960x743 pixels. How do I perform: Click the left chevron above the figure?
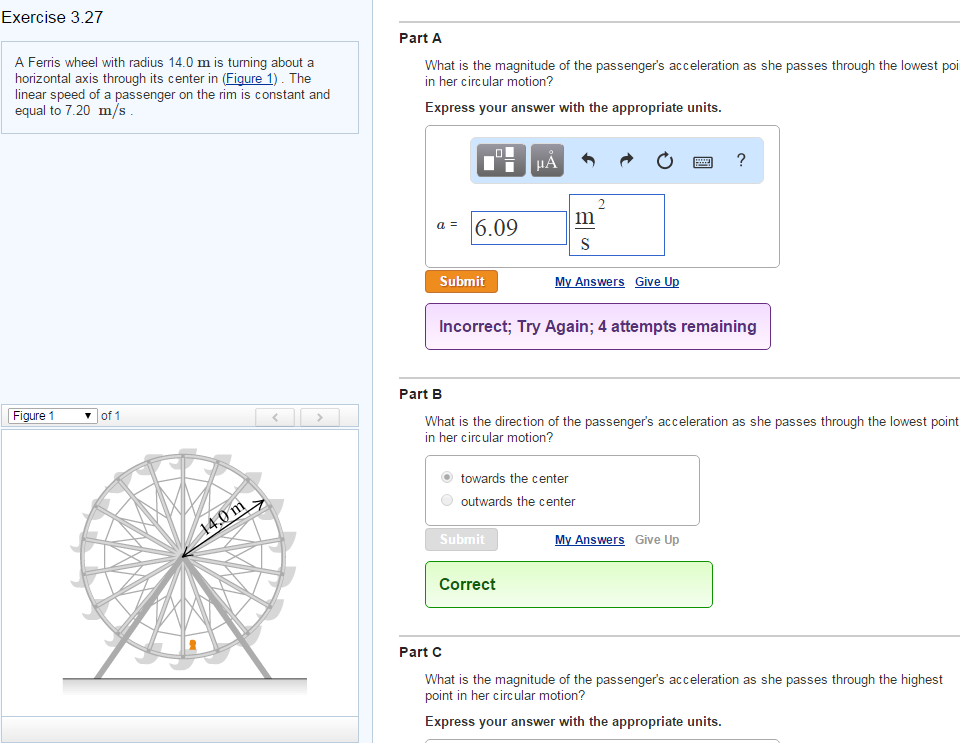point(275,416)
